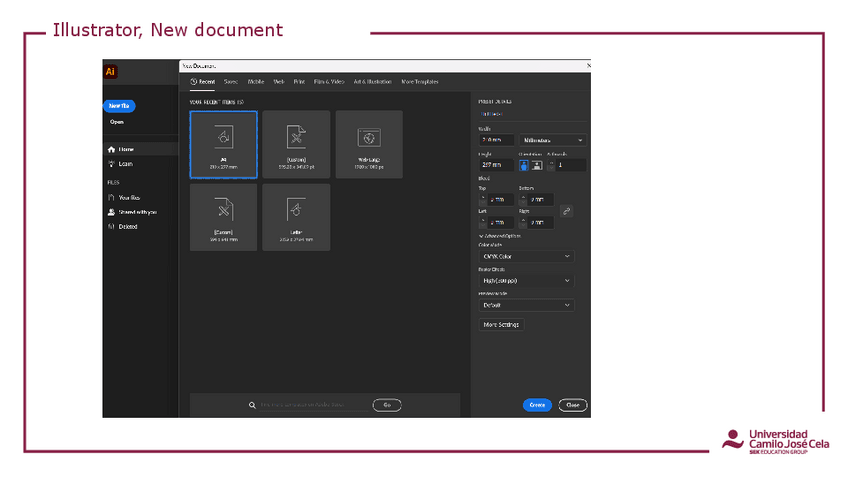Open the Millimeters units dropdown
This screenshot has height=477, width=848.
[552, 141]
